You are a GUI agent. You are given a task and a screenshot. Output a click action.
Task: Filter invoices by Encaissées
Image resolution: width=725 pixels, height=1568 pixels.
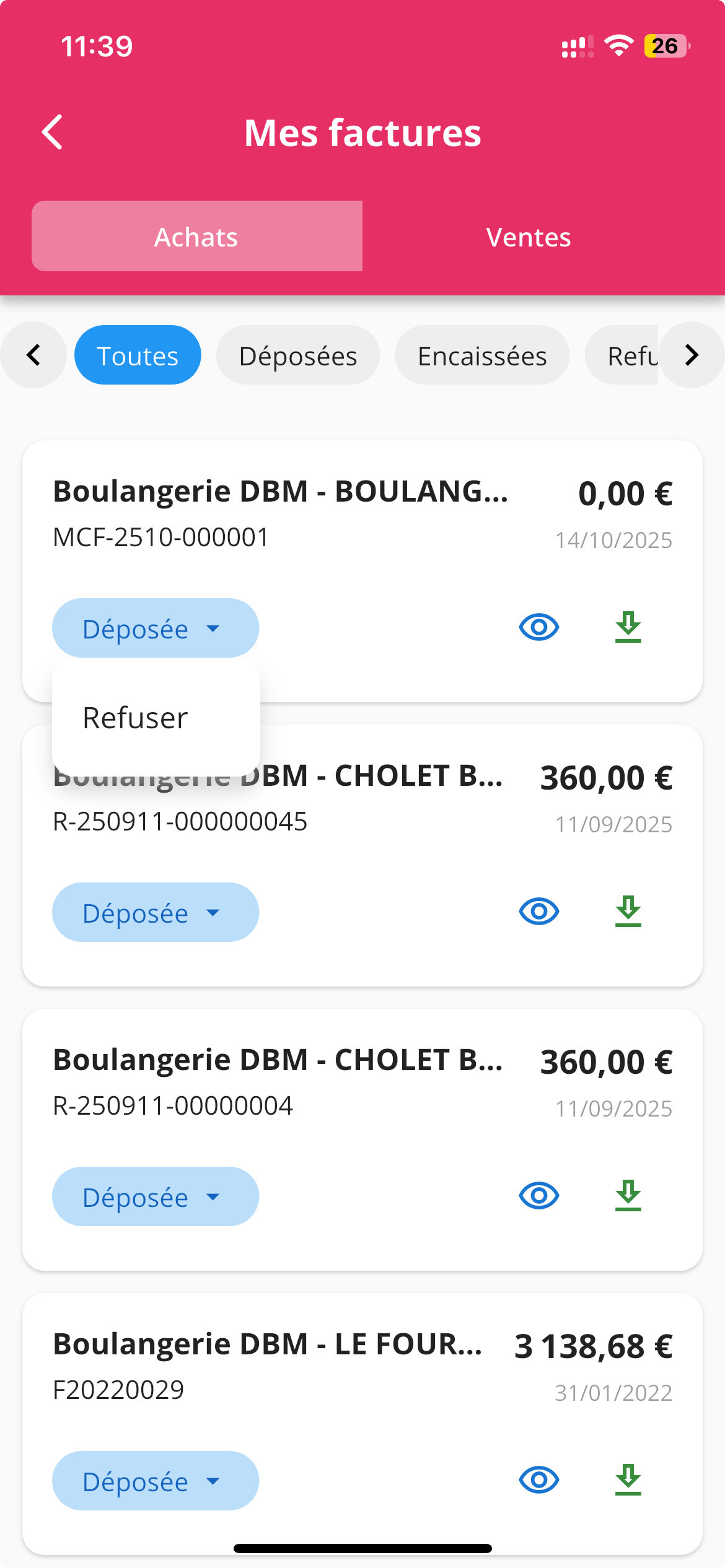482,355
